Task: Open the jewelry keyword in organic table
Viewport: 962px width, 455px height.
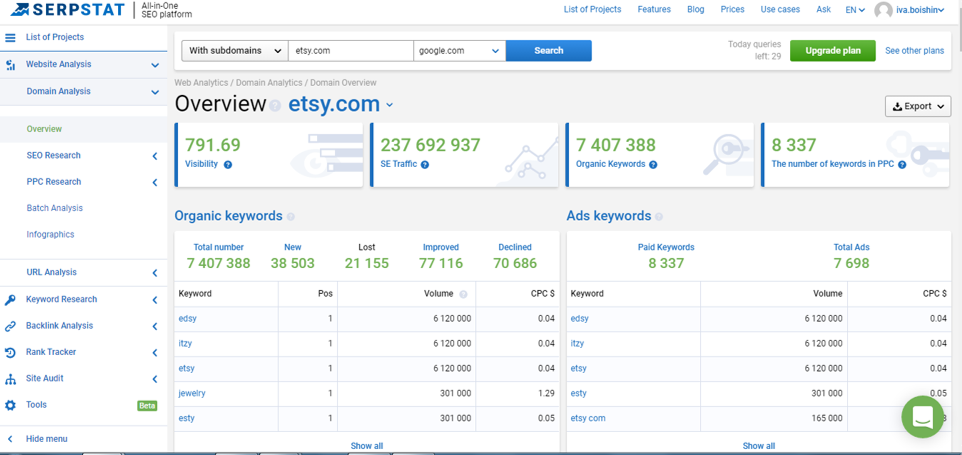Action: coord(192,394)
